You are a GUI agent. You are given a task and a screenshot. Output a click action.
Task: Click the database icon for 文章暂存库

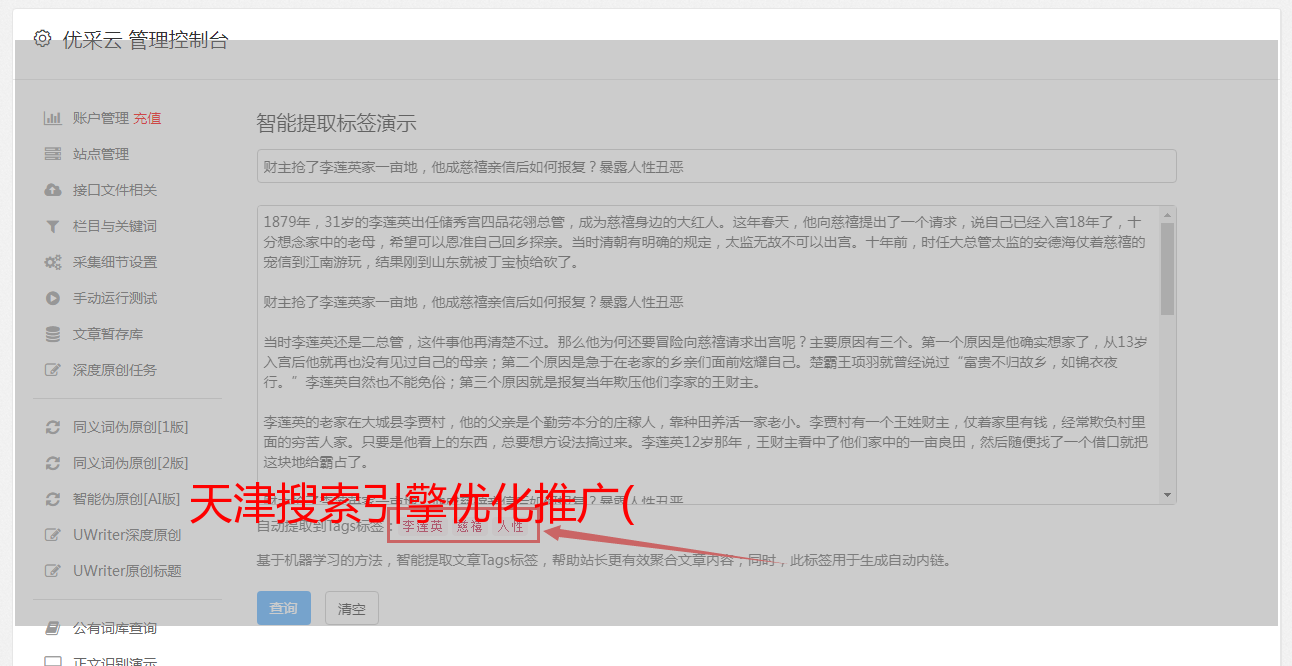click(x=53, y=334)
